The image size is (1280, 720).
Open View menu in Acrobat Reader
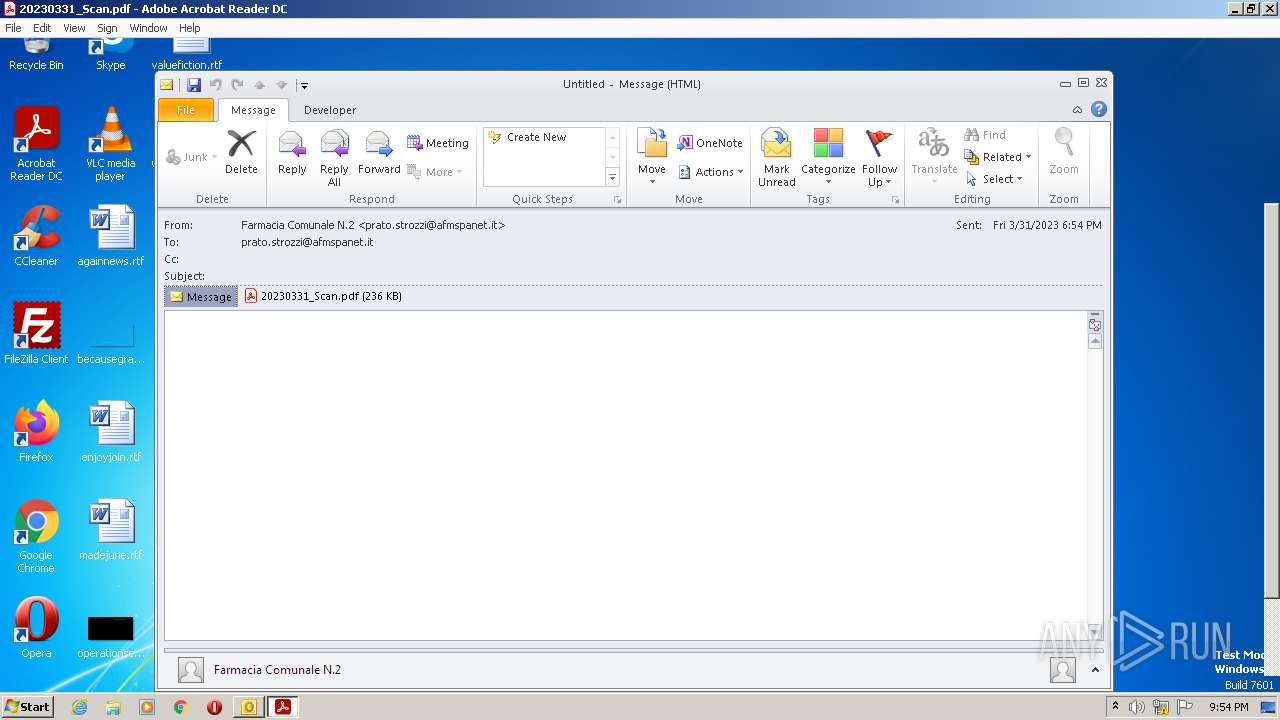(x=74, y=28)
